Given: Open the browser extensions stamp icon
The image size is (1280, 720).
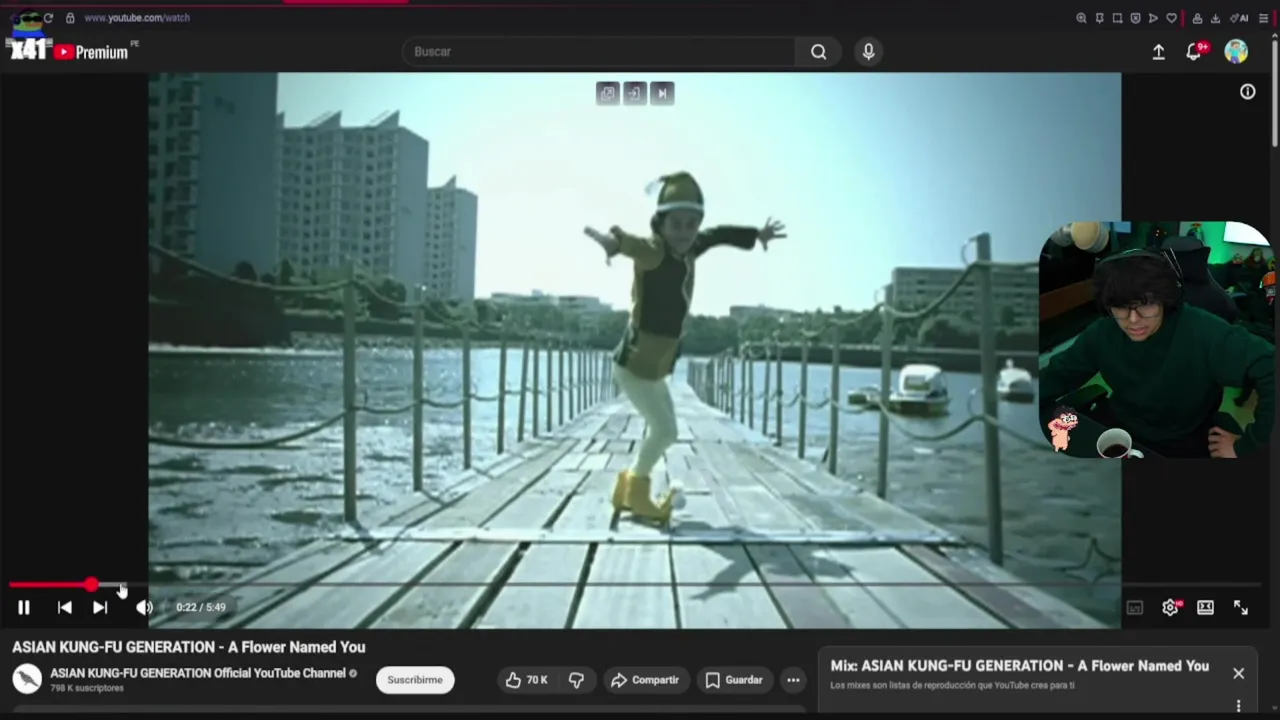Looking at the screenshot, I should [1197, 18].
